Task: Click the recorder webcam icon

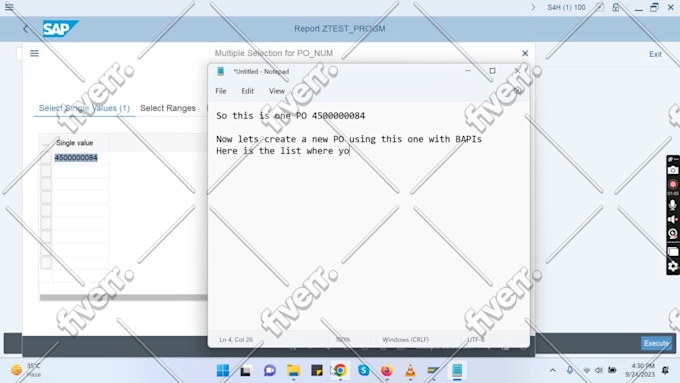Action: pos(673,234)
